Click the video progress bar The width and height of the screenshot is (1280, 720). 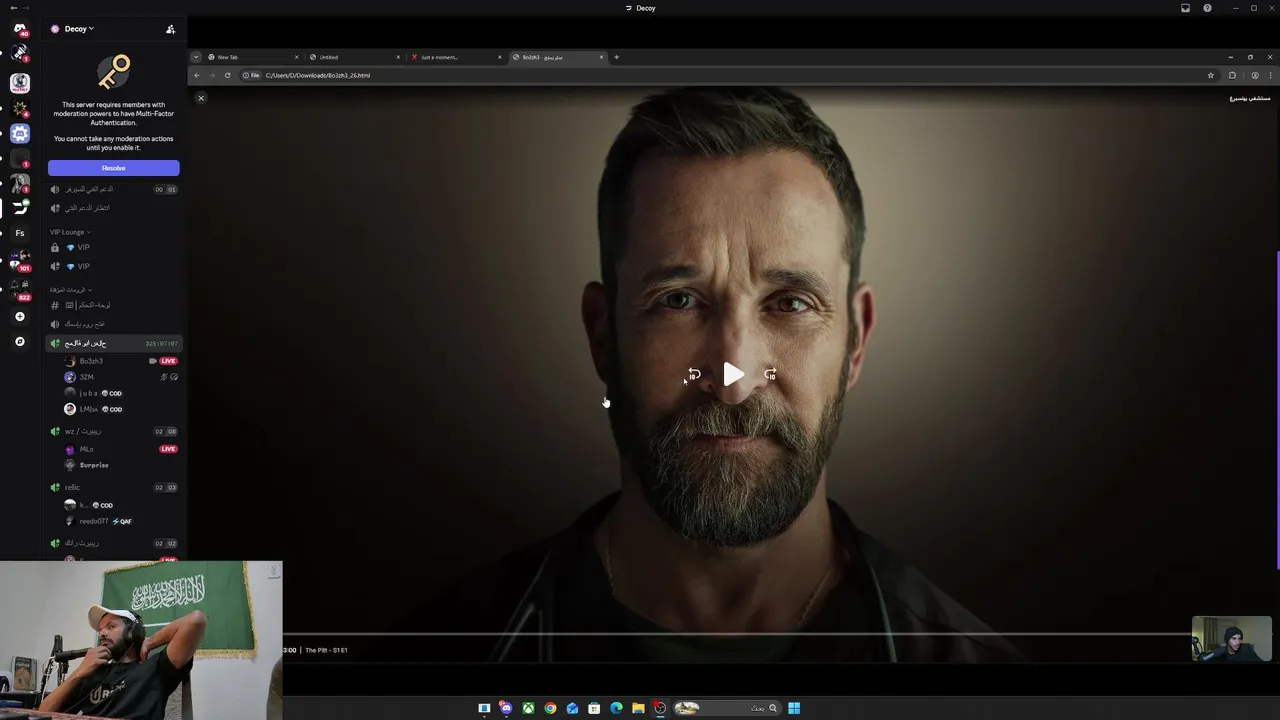point(736,634)
